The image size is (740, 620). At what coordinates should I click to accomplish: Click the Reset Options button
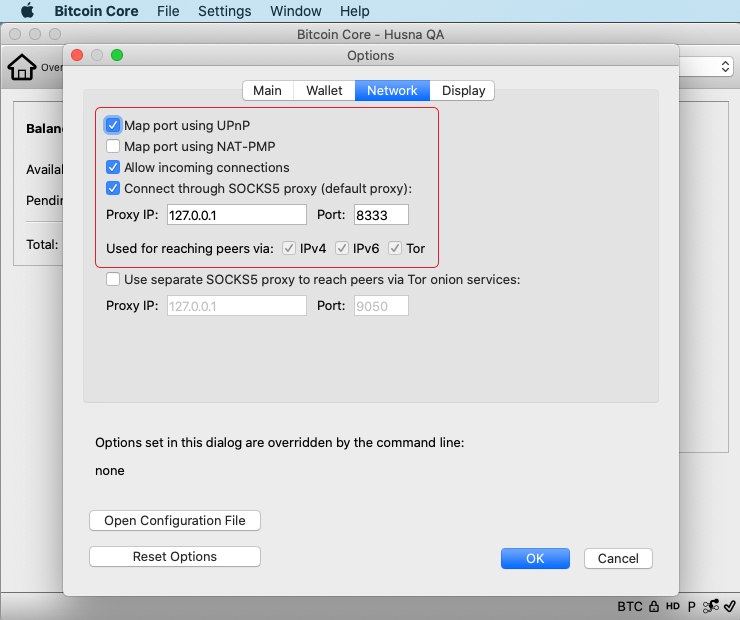pos(175,557)
